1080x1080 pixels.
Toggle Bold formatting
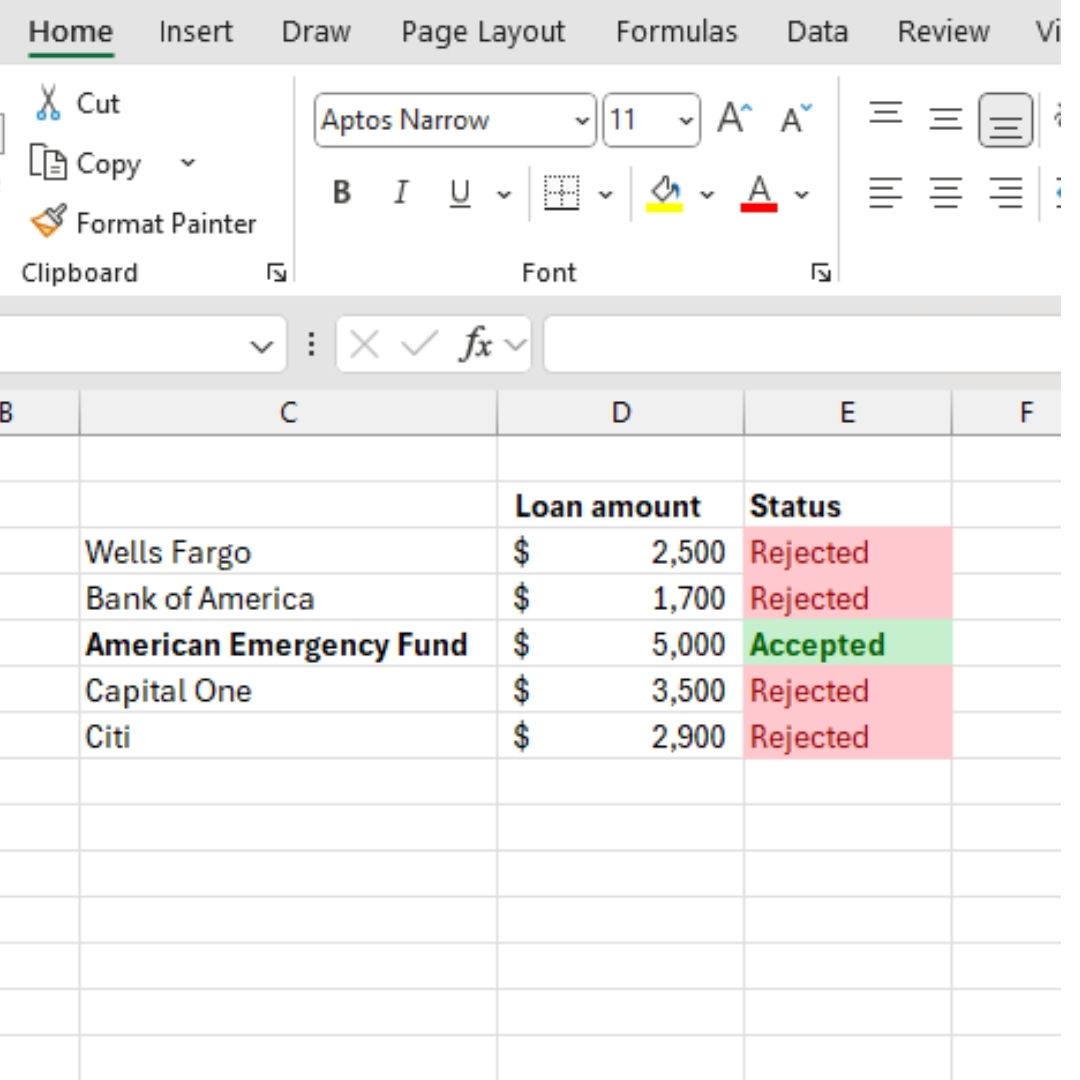[342, 192]
